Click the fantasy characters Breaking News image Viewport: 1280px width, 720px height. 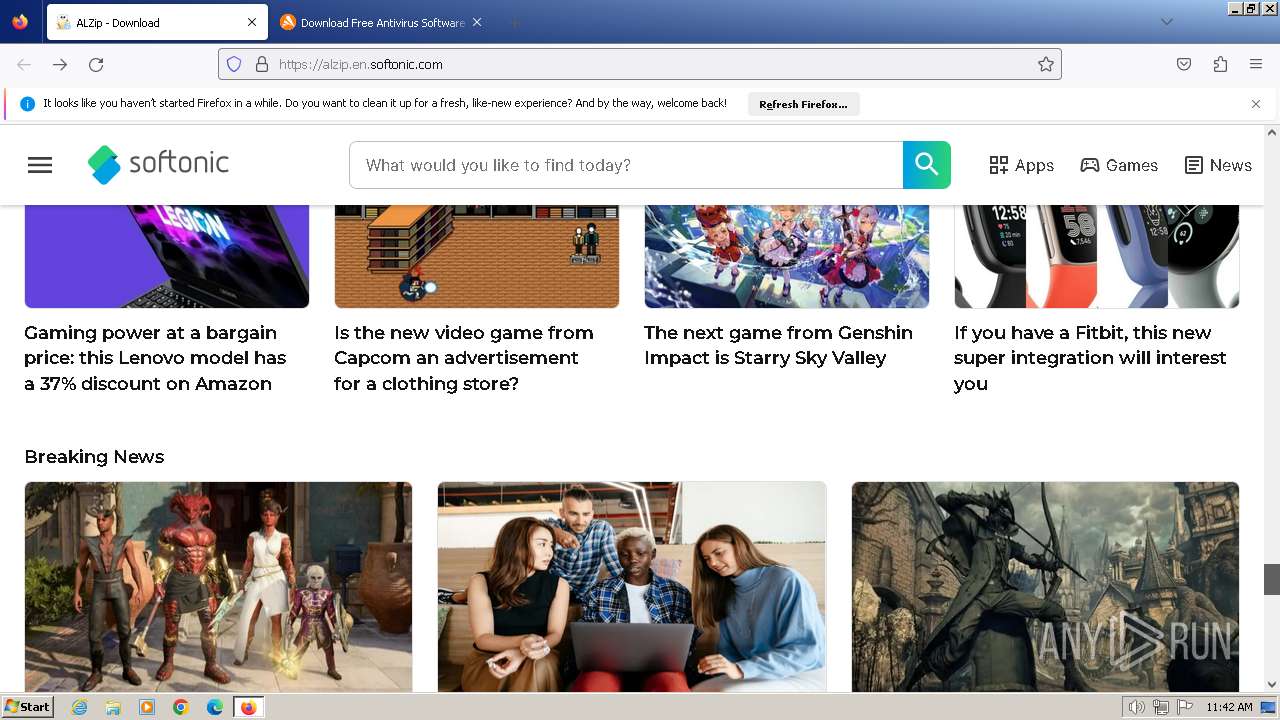218,587
